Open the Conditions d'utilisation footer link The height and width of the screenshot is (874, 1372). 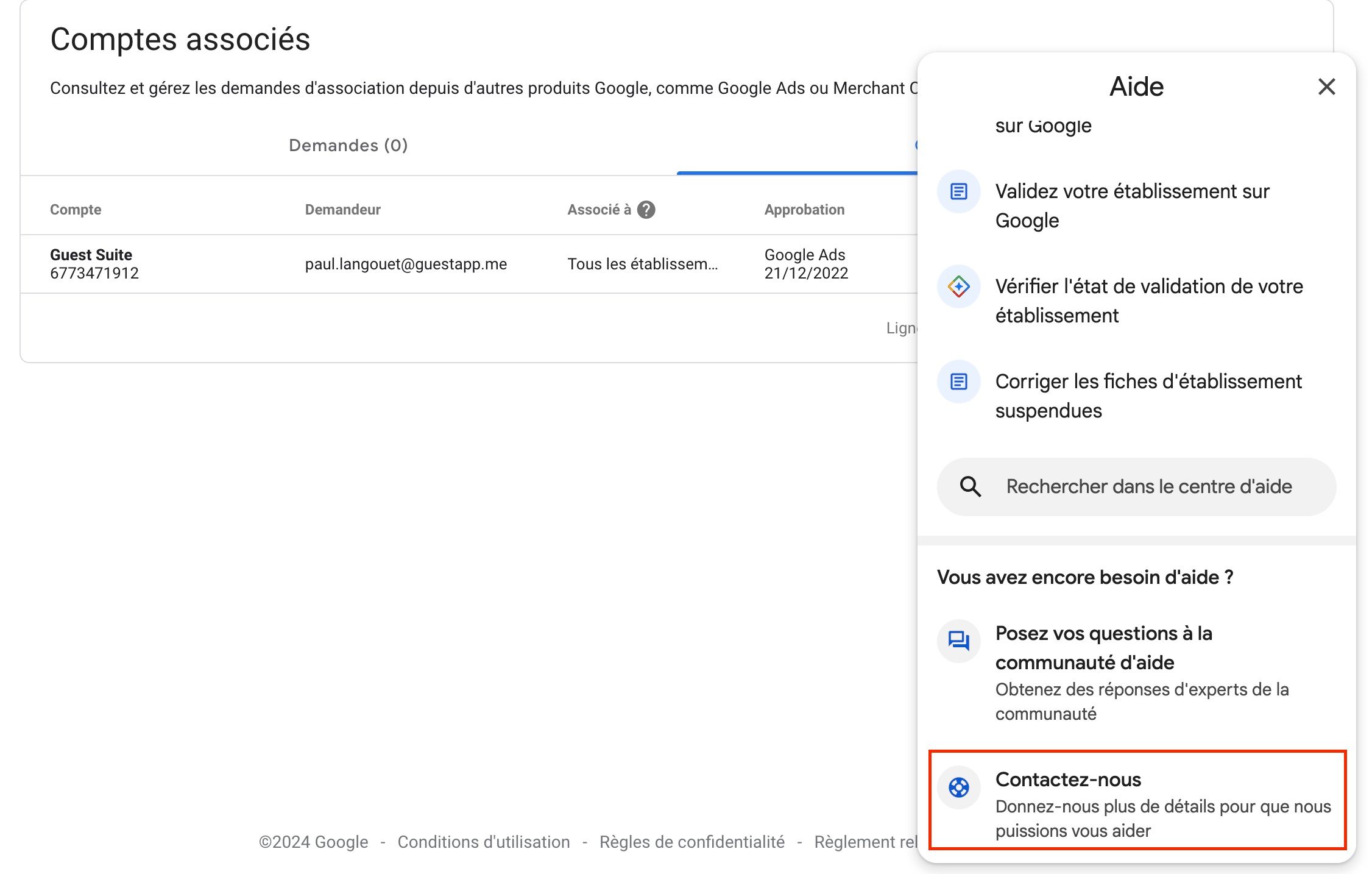click(484, 842)
